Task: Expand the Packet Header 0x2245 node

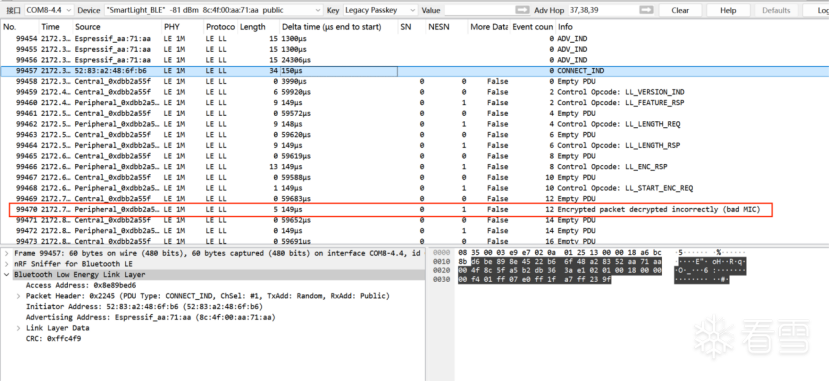Action: tap(19, 296)
